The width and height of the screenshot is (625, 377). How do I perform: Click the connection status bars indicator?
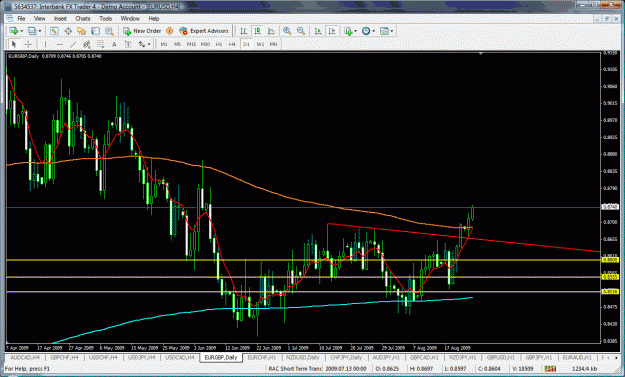(550, 369)
